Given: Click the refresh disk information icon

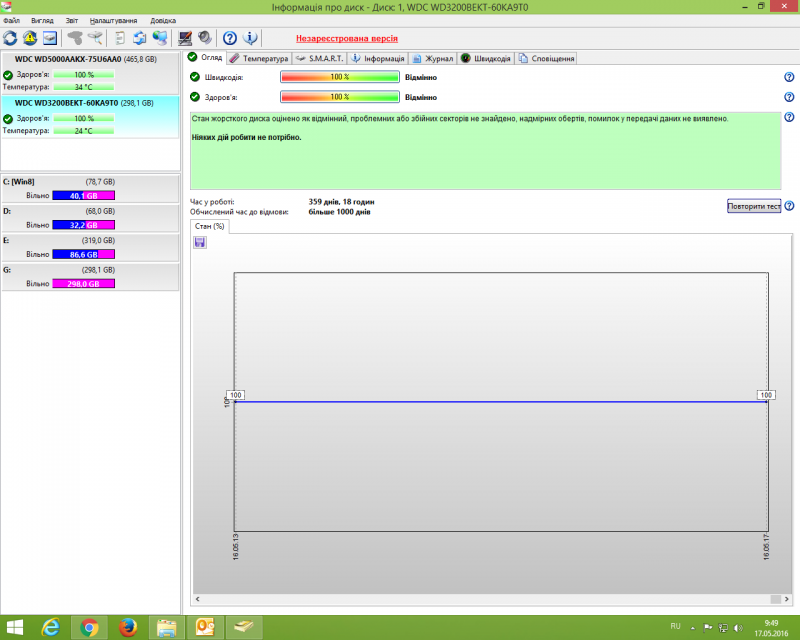Looking at the screenshot, I should [x=11, y=38].
